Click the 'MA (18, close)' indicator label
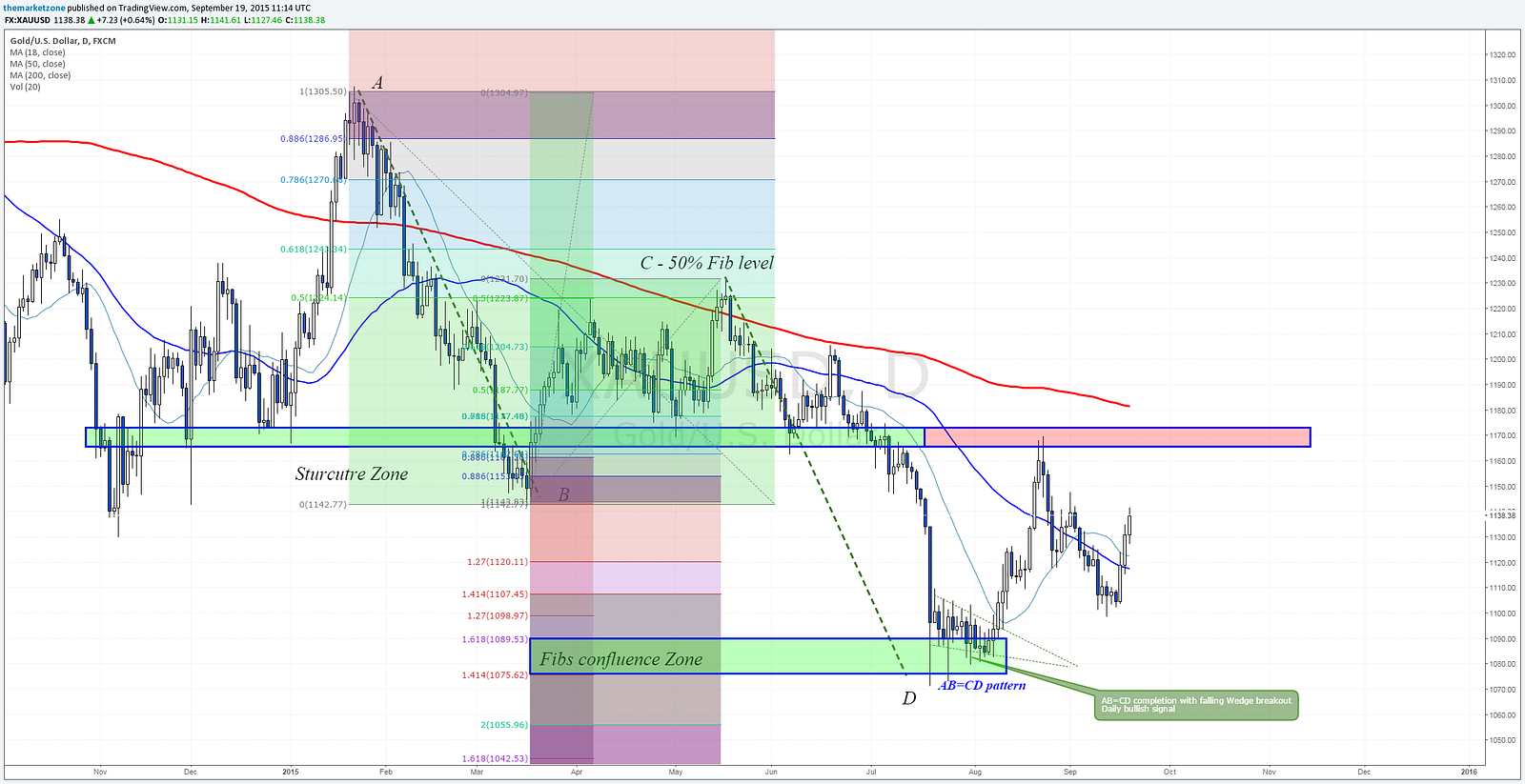 pos(37,52)
